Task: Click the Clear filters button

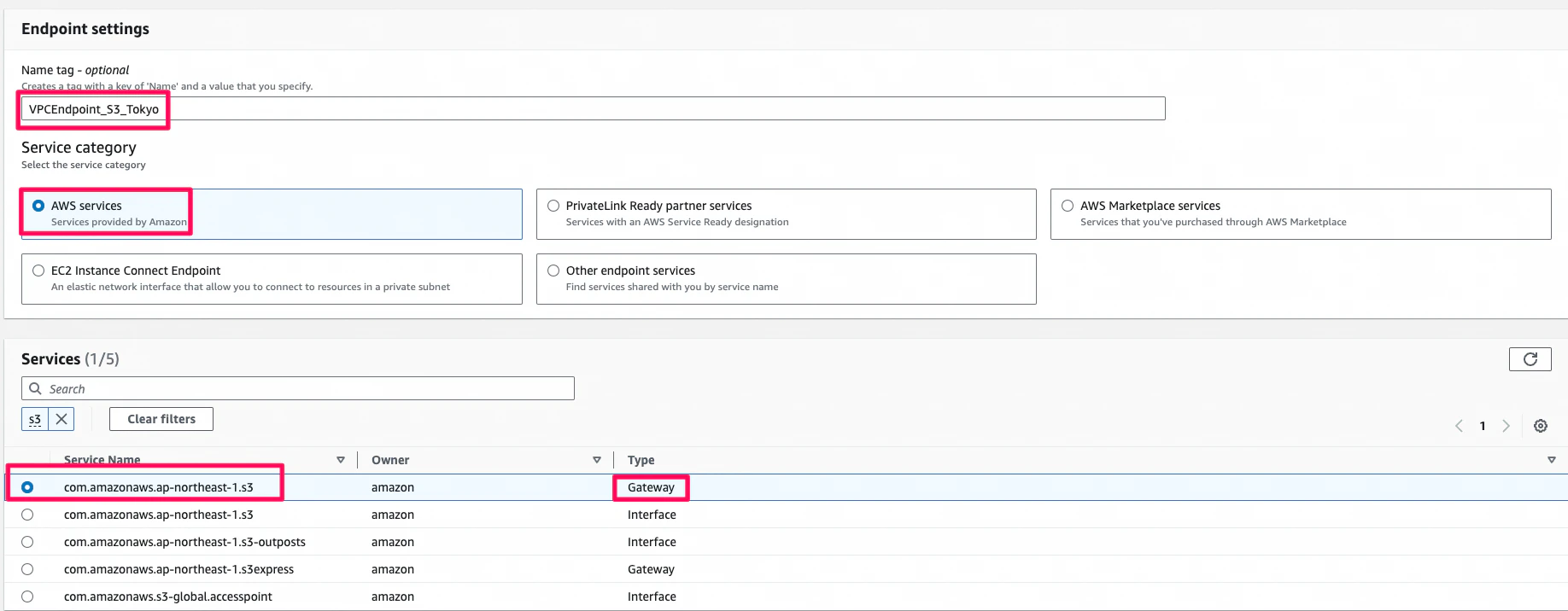Action: pyautogui.click(x=161, y=419)
